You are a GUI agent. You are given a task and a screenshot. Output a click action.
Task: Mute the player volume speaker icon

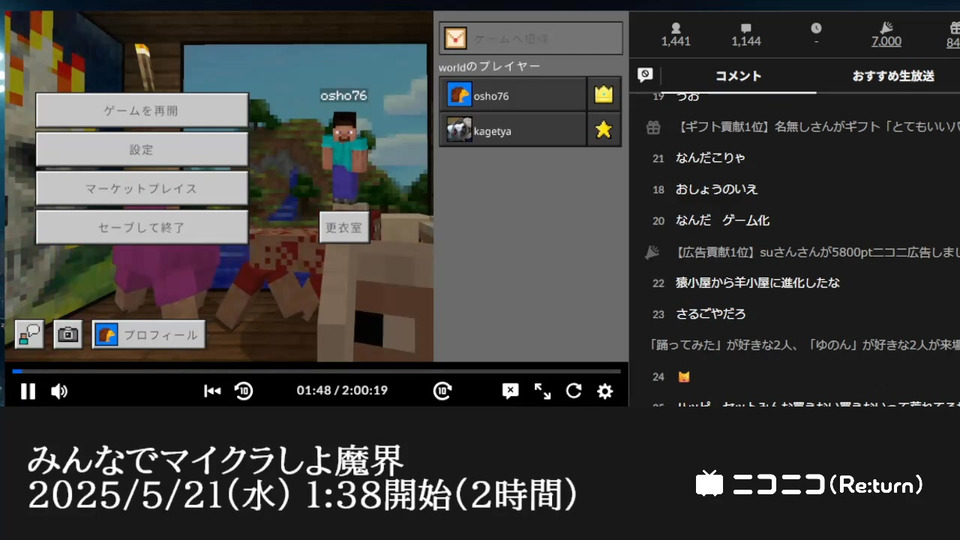tap(59, 391)
